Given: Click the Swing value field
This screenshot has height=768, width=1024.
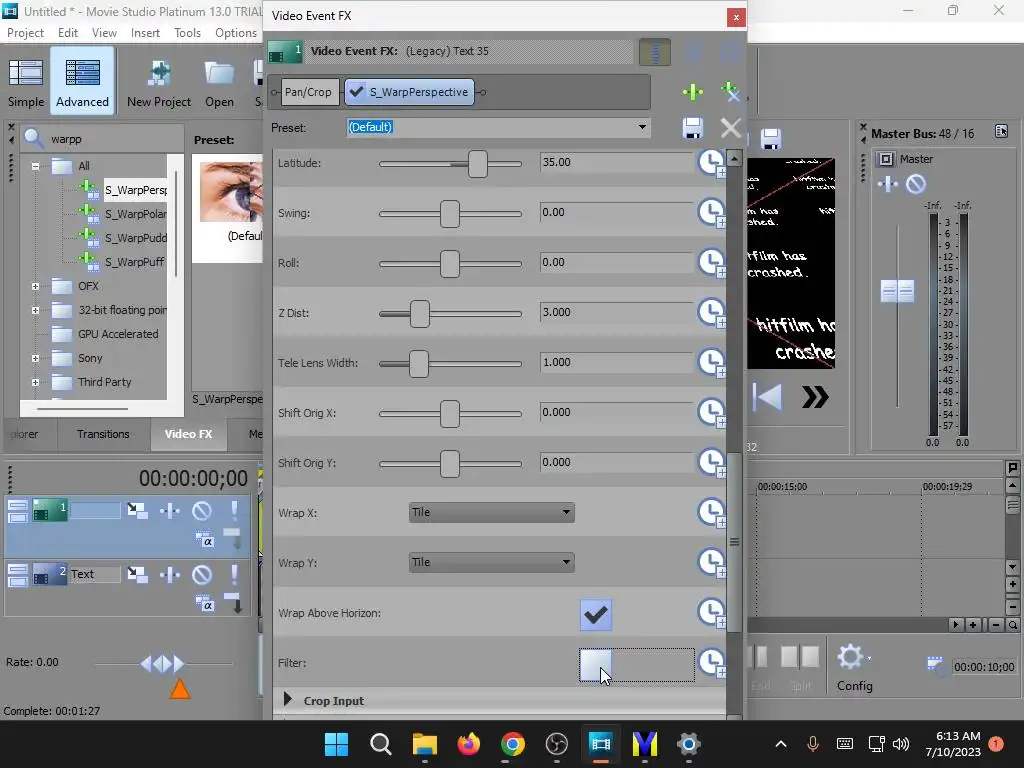Looking at the screenshot, I should pyautogui.click(x=616, y=212).
